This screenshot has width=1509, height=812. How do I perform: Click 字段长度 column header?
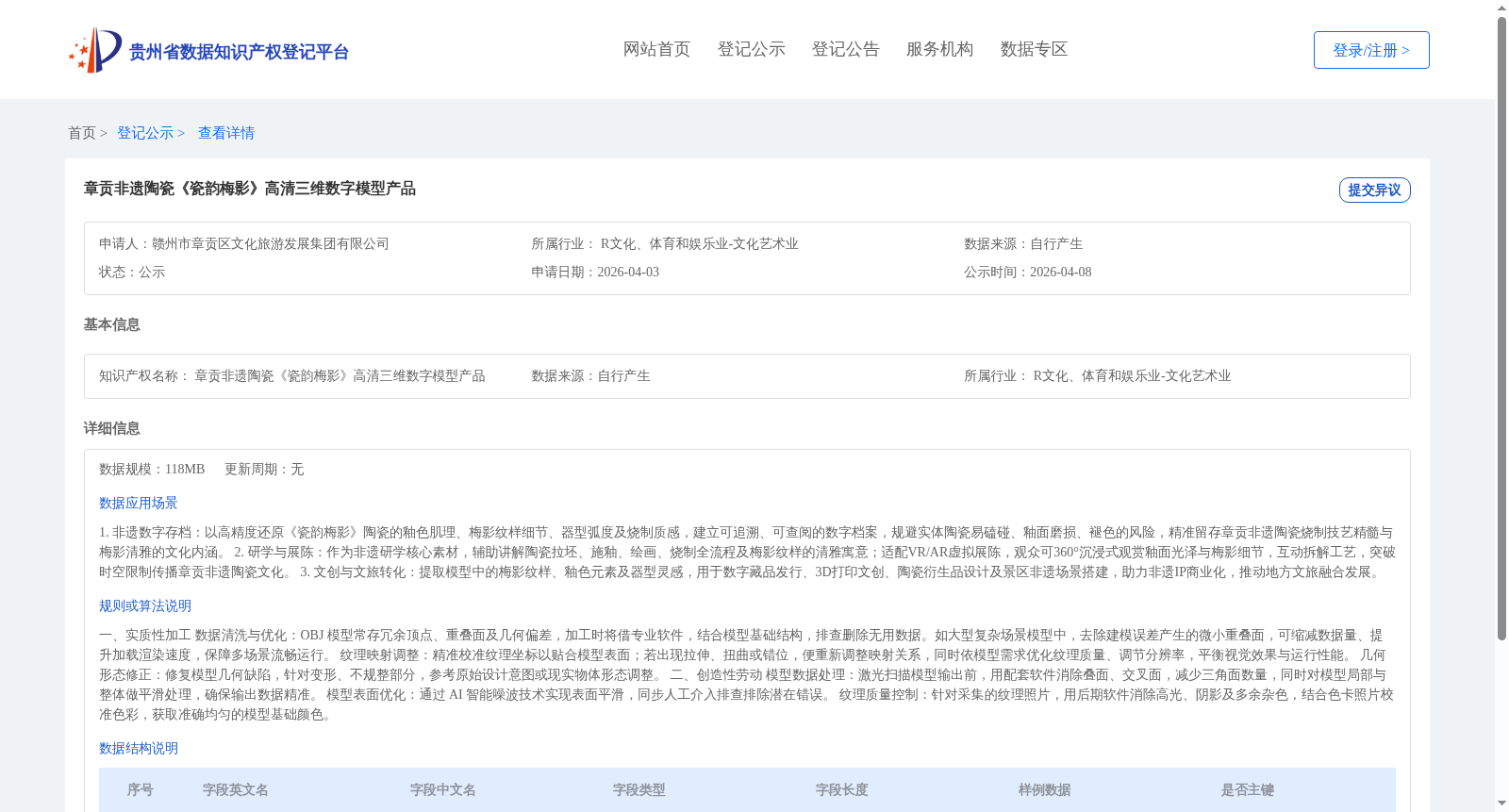842,789
